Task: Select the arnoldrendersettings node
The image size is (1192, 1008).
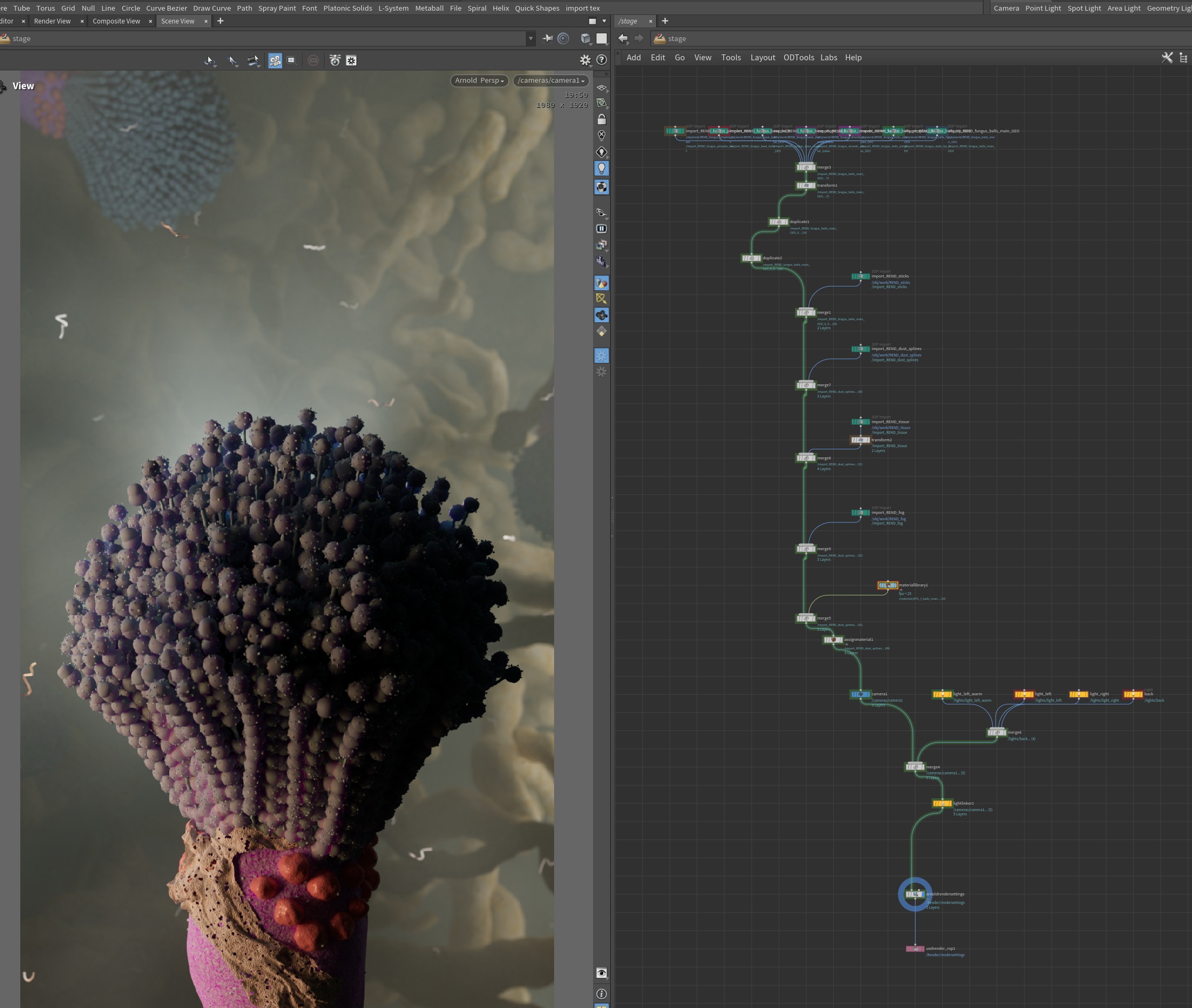Action: tap(915, 894)
